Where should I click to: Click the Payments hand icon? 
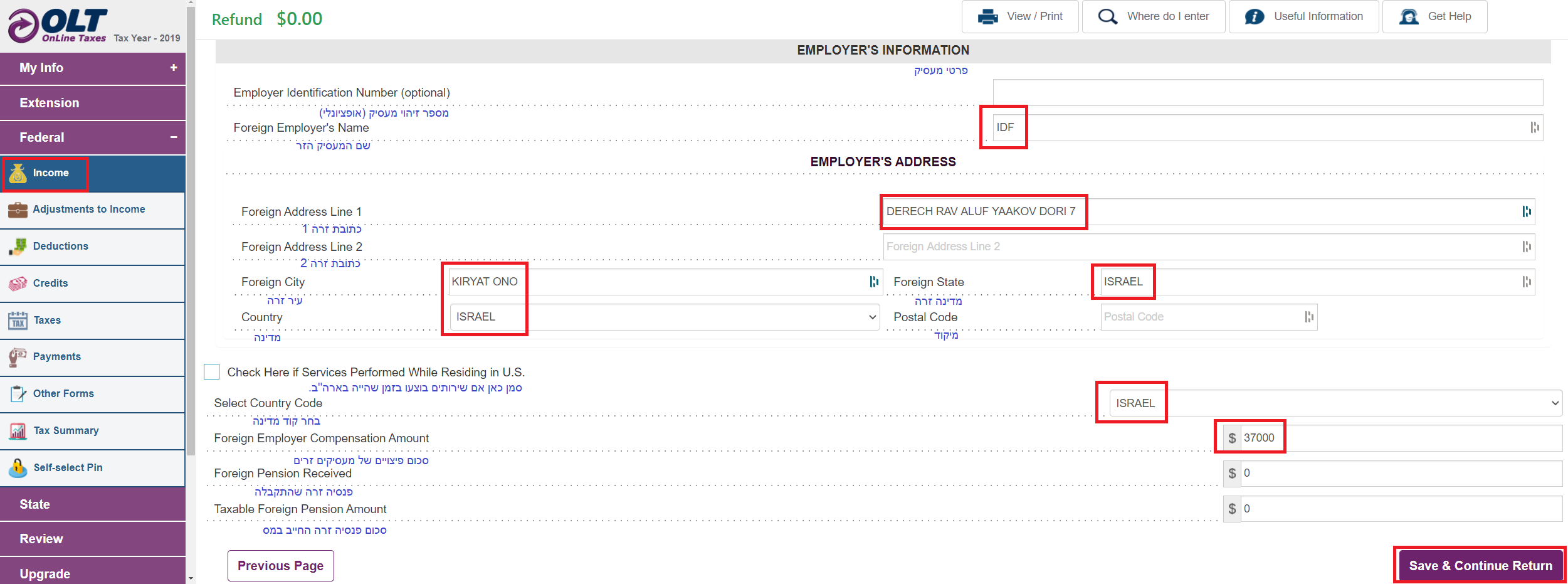pyautogui.click(x=18, y=357)
